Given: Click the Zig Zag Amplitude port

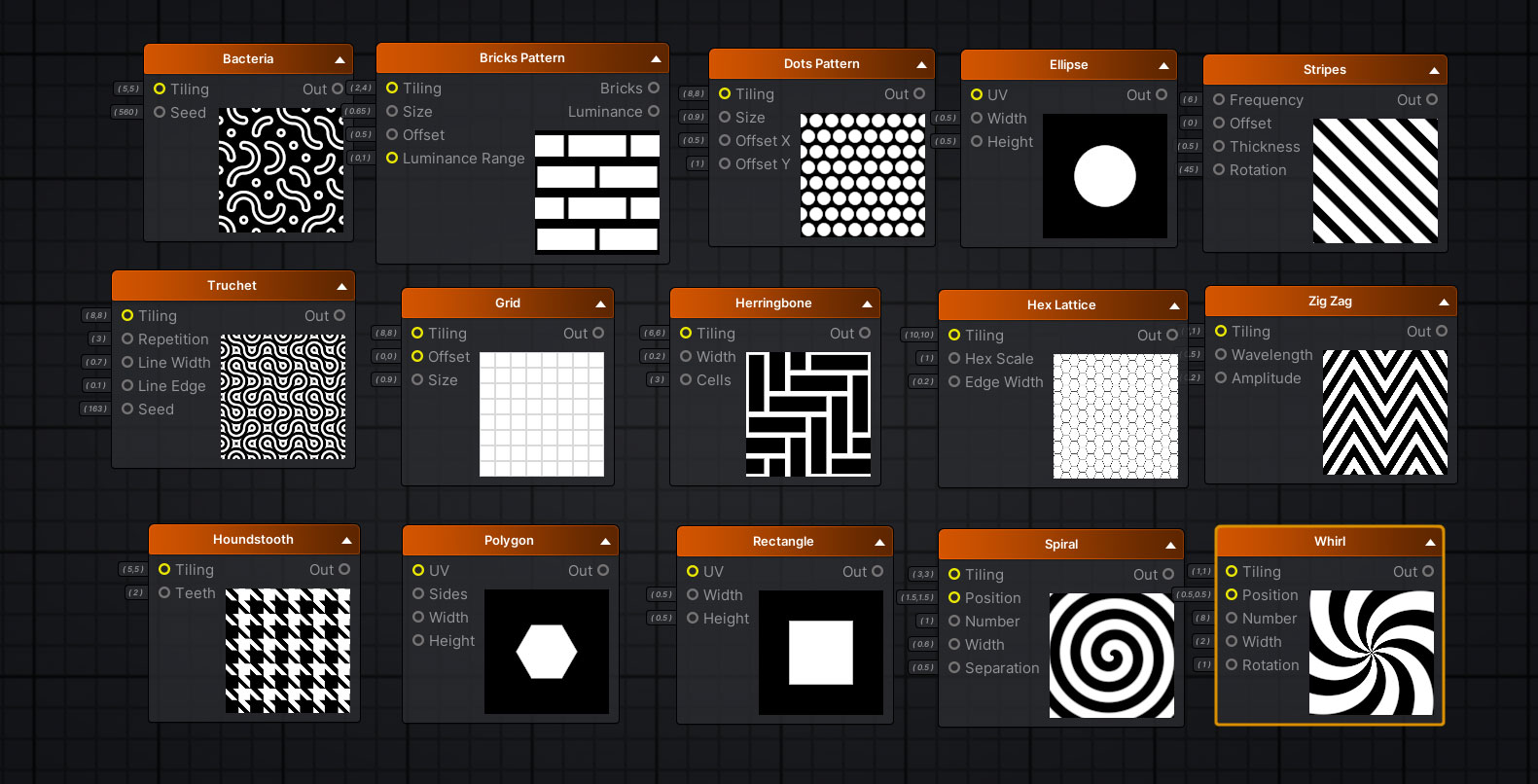Looking at the screenshot, I should [1221, 377].
